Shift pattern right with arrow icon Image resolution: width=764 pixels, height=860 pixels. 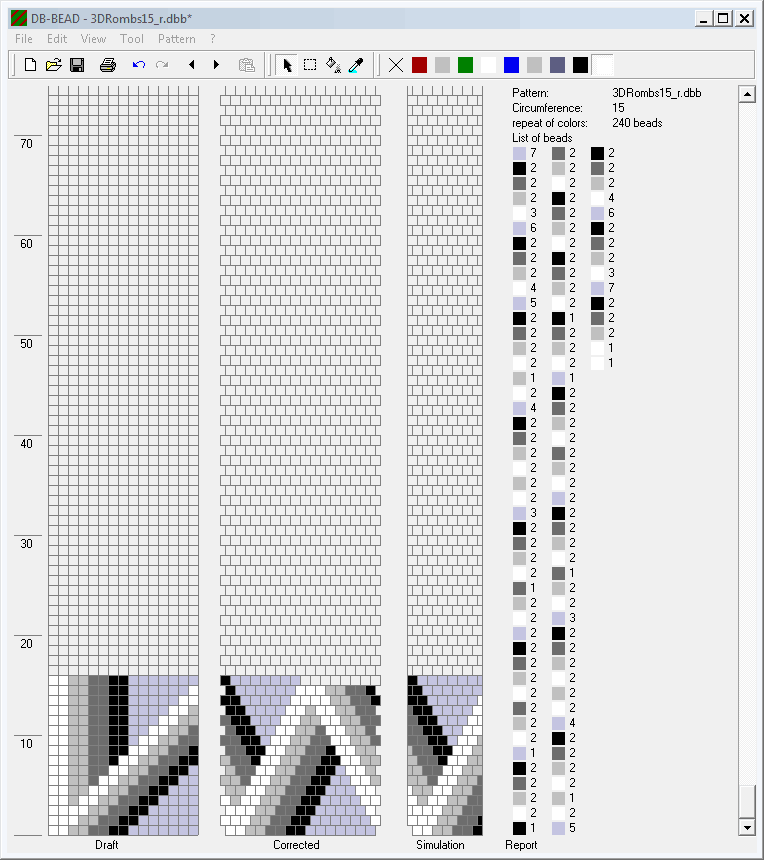(216, 65)
